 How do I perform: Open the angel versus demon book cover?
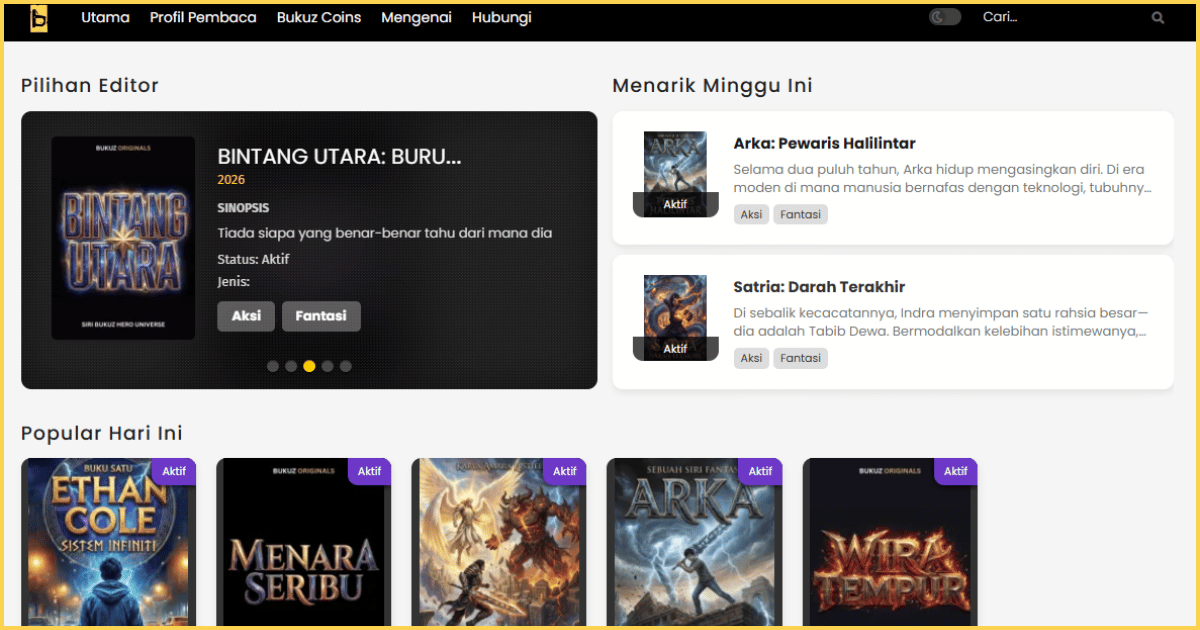499,543
